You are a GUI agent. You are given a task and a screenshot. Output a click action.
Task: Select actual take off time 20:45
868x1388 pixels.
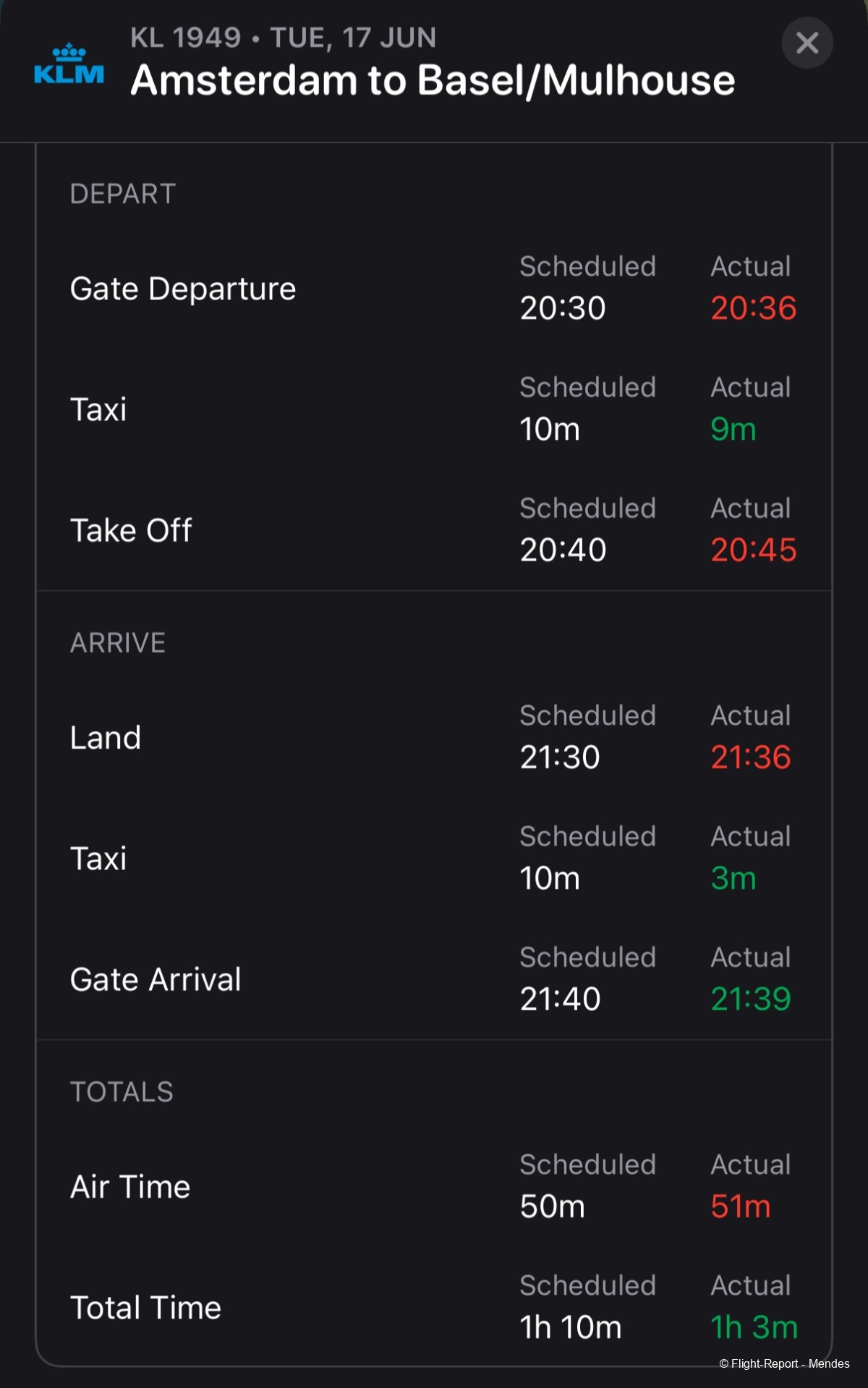(x=754, y=550)
